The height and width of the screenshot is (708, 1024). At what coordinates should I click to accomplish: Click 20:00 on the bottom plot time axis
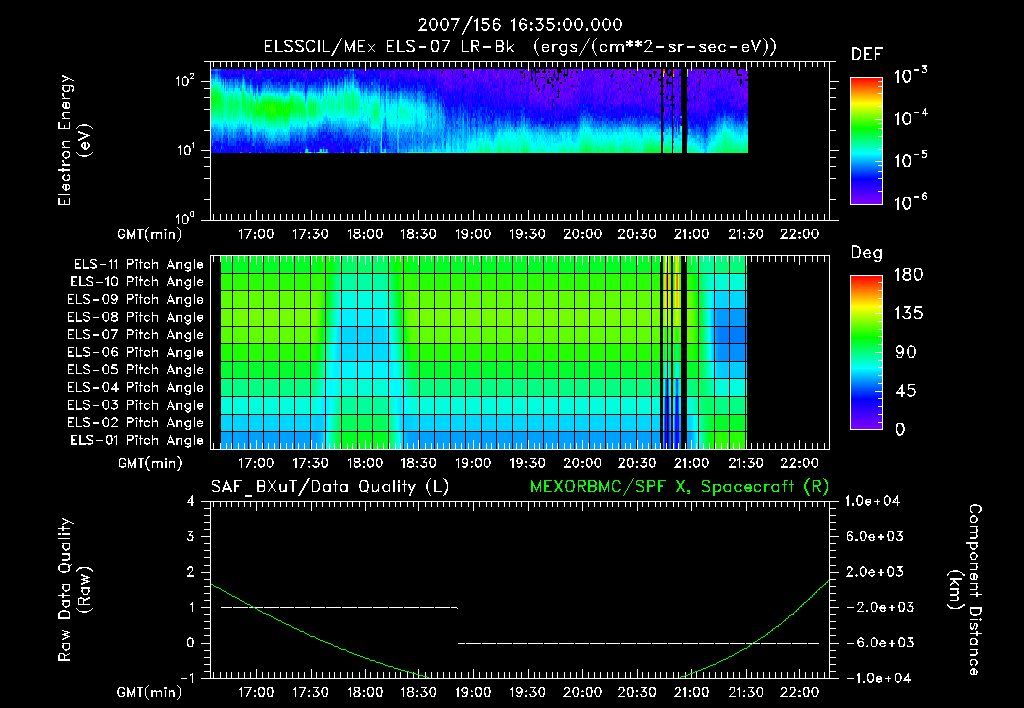583,692
